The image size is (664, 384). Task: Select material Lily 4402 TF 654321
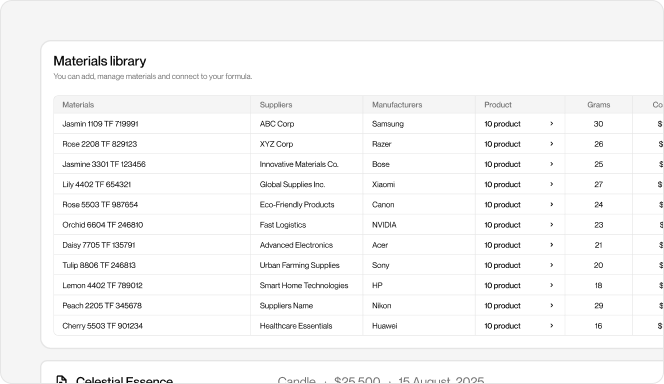coord(97,184)
